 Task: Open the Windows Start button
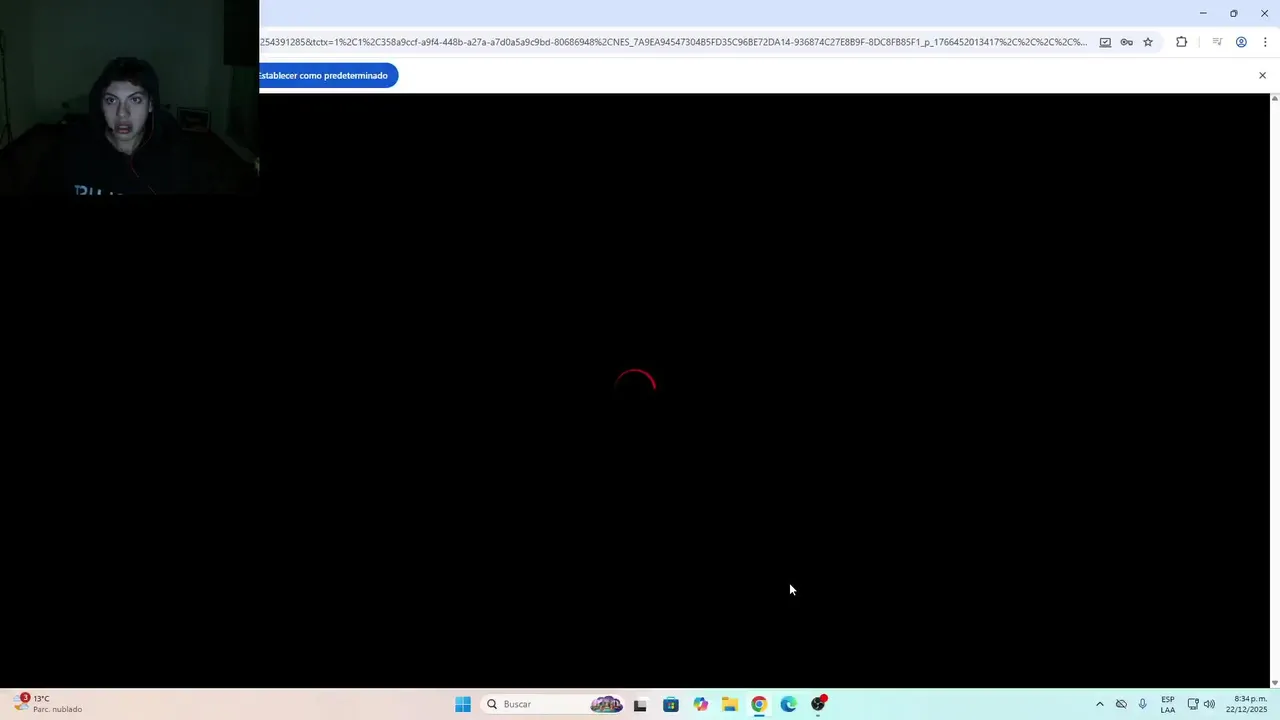462,704
